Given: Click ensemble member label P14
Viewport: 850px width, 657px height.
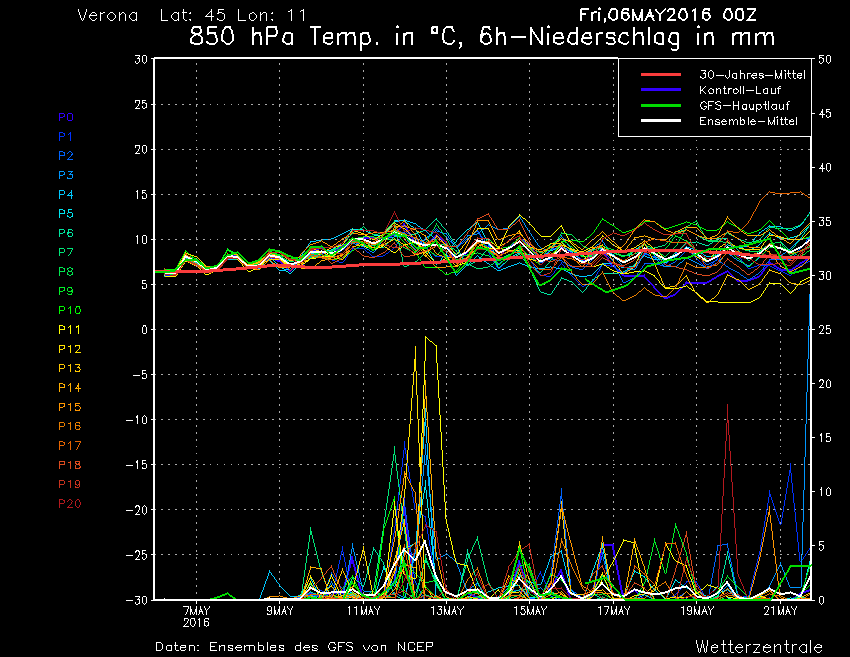Looking at the screenshot, I should click(x=69, y=388).
